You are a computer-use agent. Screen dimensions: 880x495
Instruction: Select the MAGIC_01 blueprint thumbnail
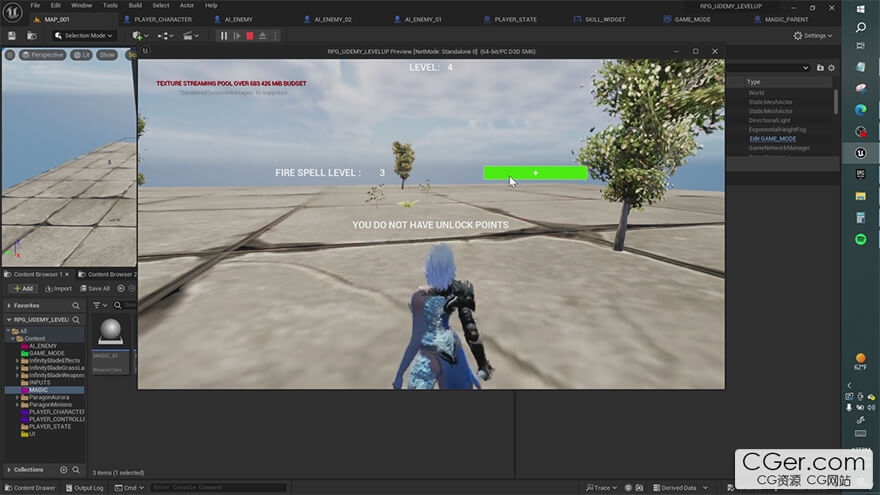pyautogui.click(x=111, y=346)
